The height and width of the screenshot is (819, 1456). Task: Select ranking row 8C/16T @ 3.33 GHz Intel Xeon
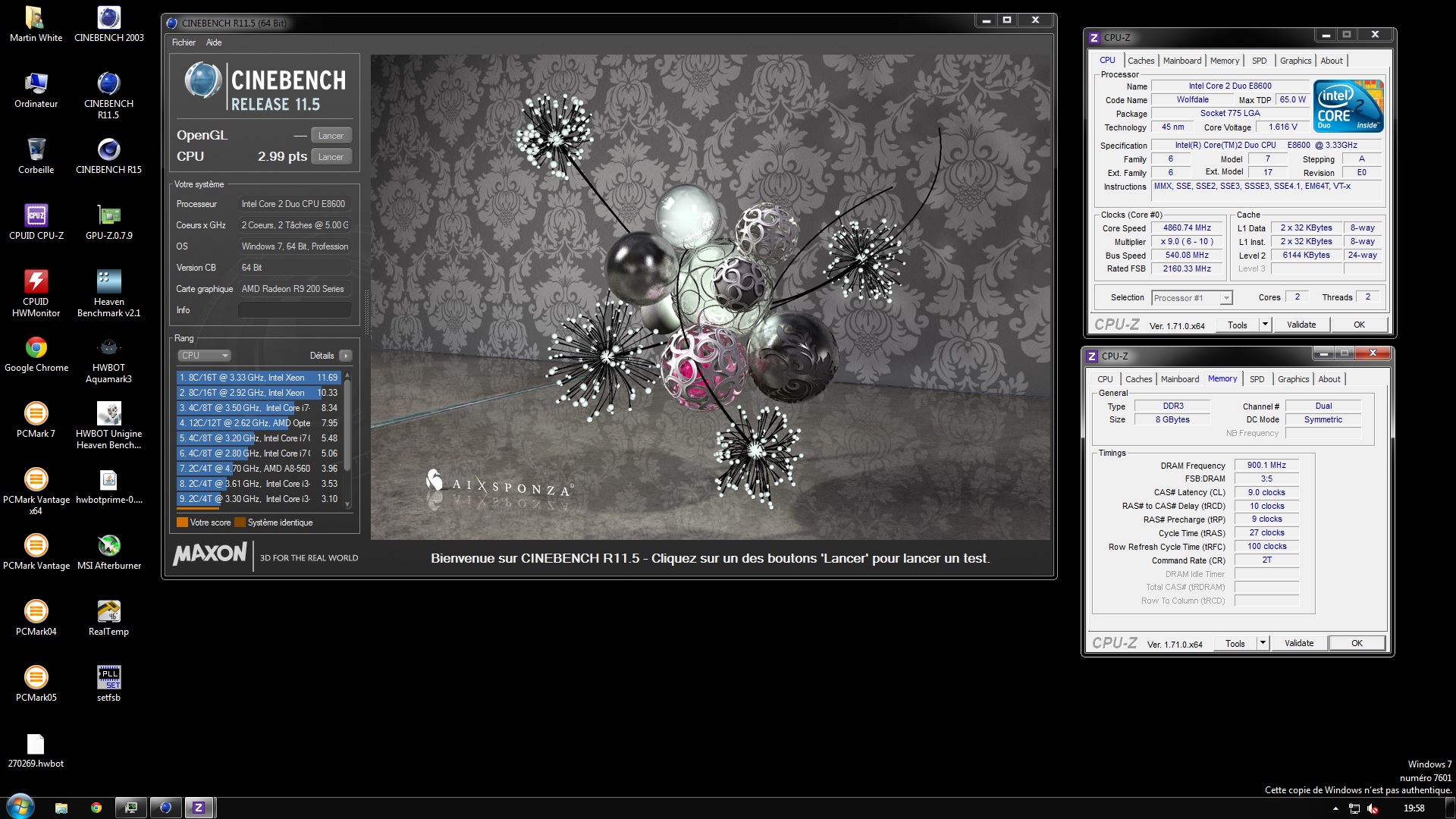[x=259, y=378]
